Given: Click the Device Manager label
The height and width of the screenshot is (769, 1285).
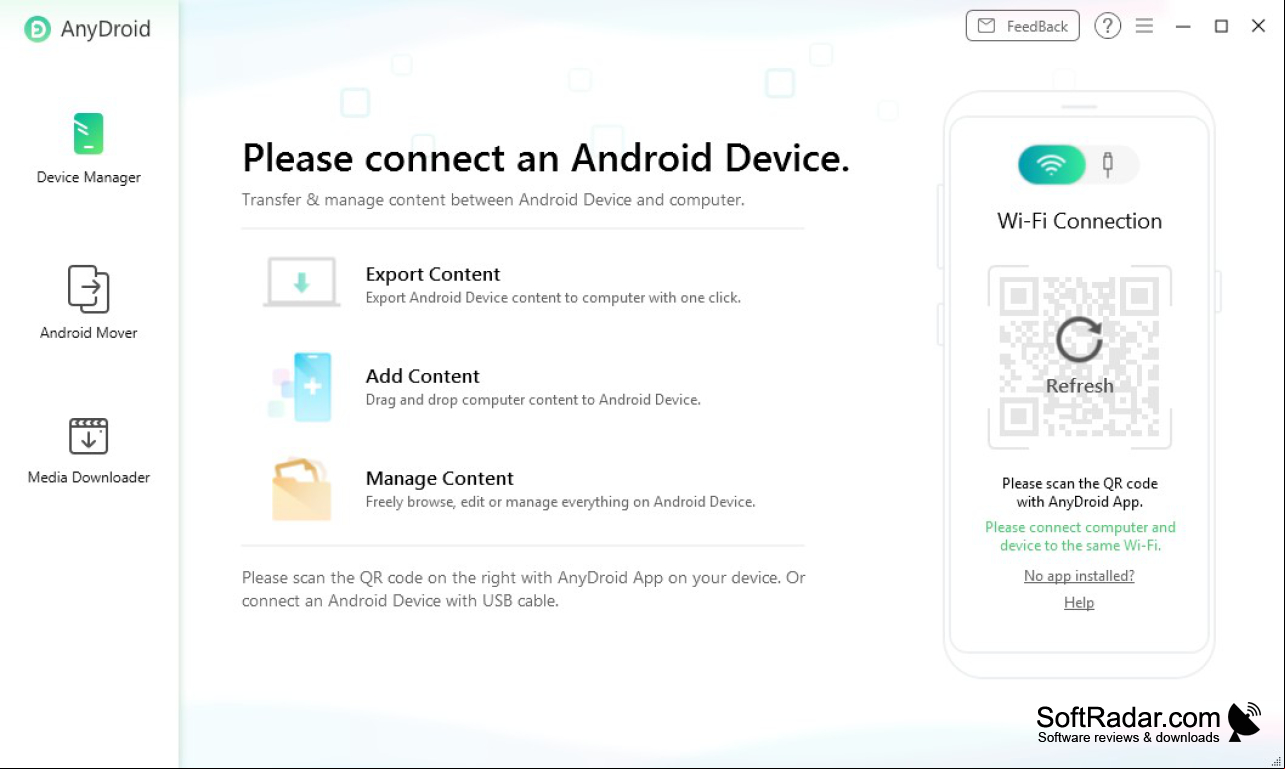Looking at the screenshot, I should [x=88, y=177].
